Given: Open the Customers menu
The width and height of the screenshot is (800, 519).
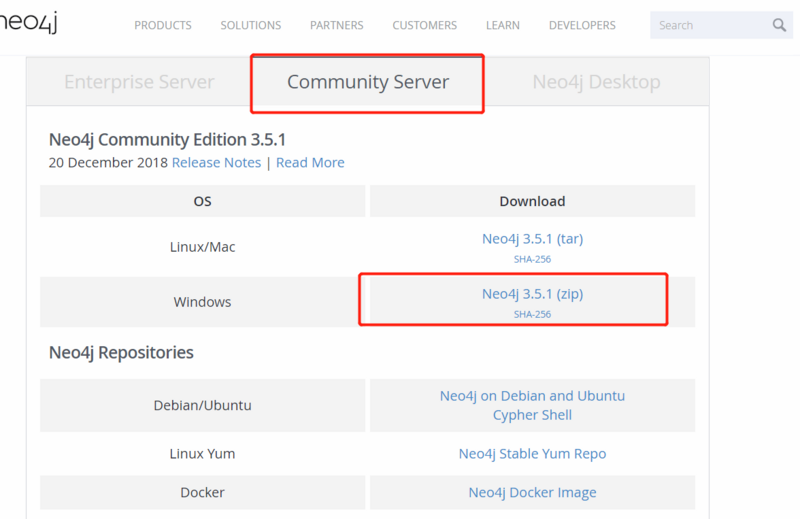Looking at the screenshot, I should click(425, 25).
